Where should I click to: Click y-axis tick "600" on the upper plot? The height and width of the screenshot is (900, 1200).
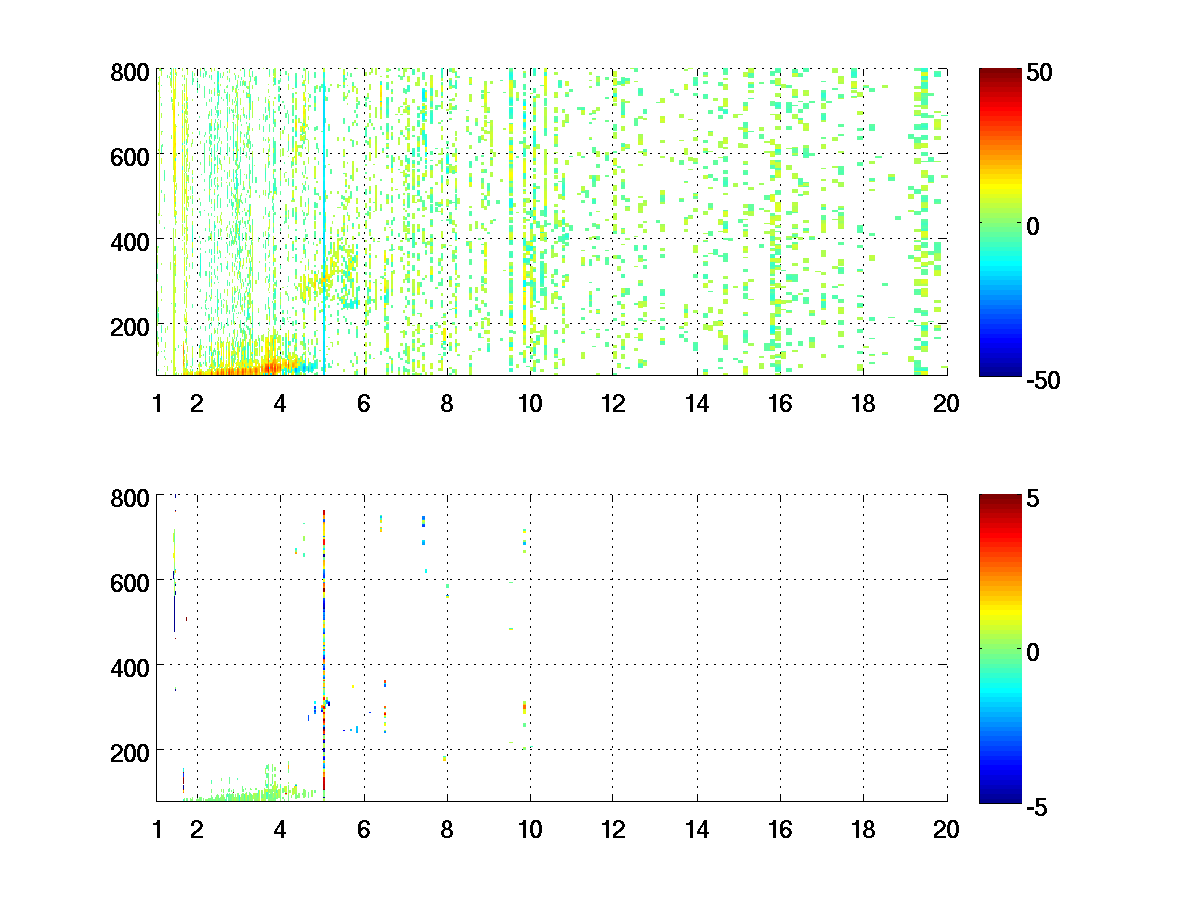130,156
